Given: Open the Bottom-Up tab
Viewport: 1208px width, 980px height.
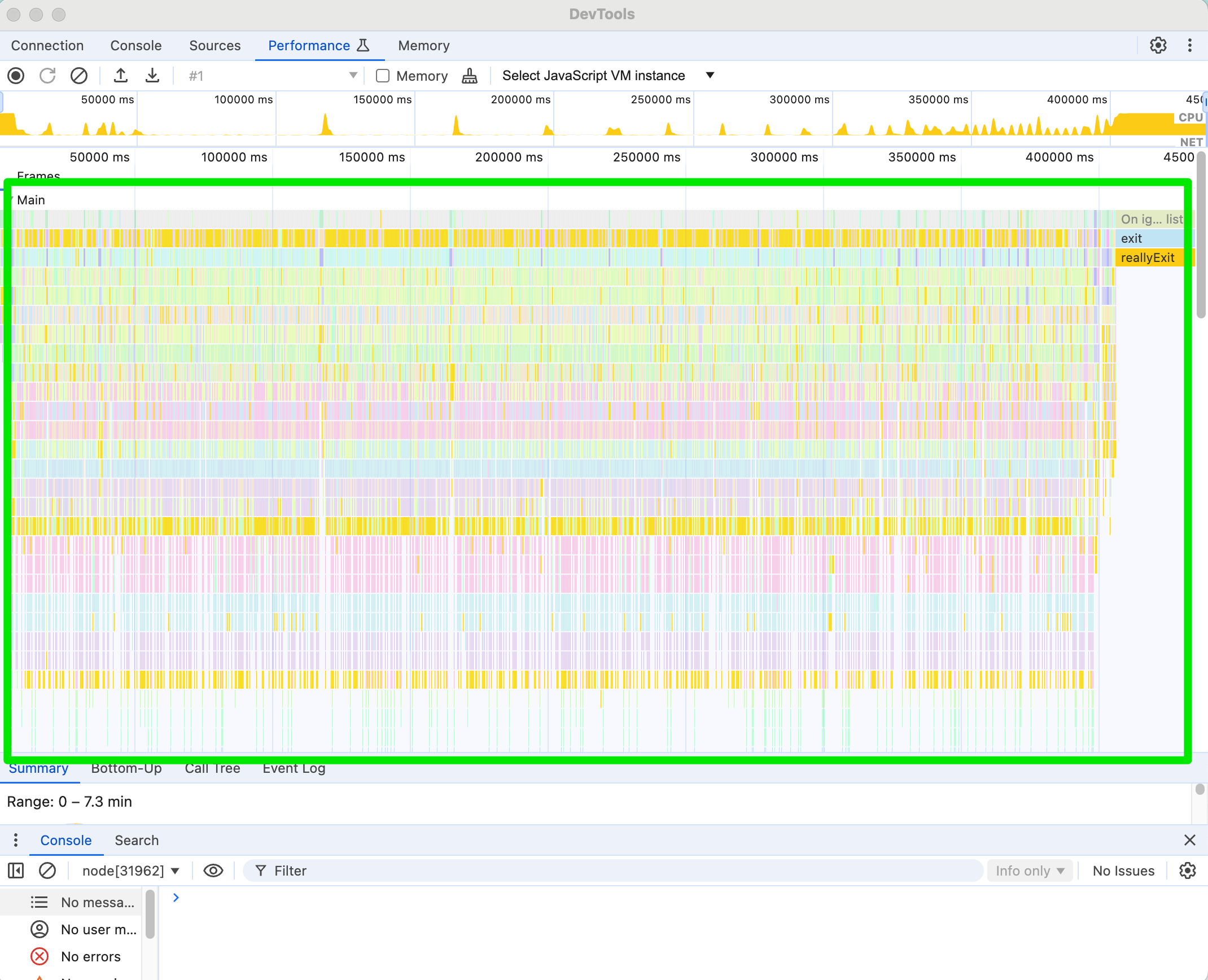Looking at the screenshot, I should click(x=126, y=769).
